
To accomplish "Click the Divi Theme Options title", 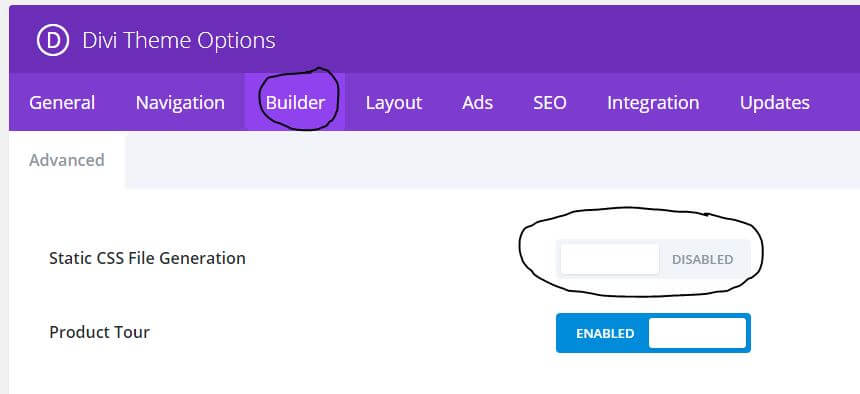I will tap(179, 41).
